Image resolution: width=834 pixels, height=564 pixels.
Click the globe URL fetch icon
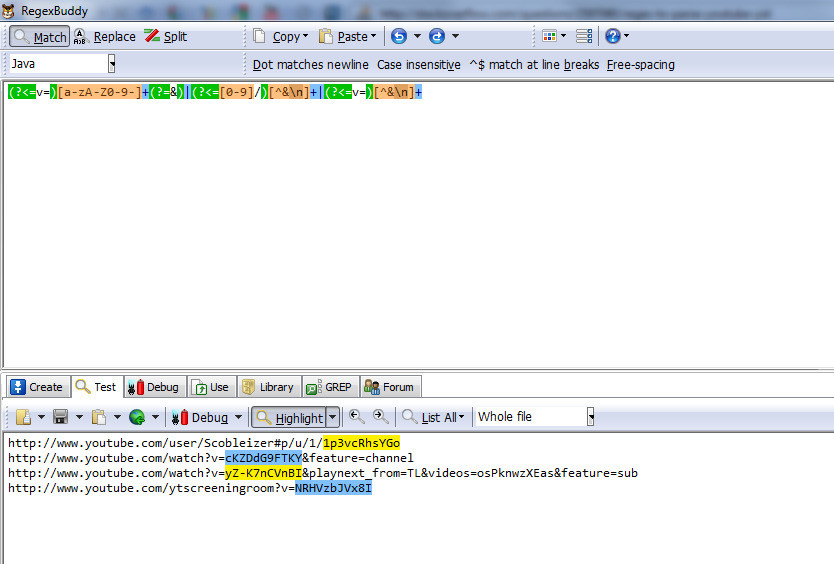(137, 417)
